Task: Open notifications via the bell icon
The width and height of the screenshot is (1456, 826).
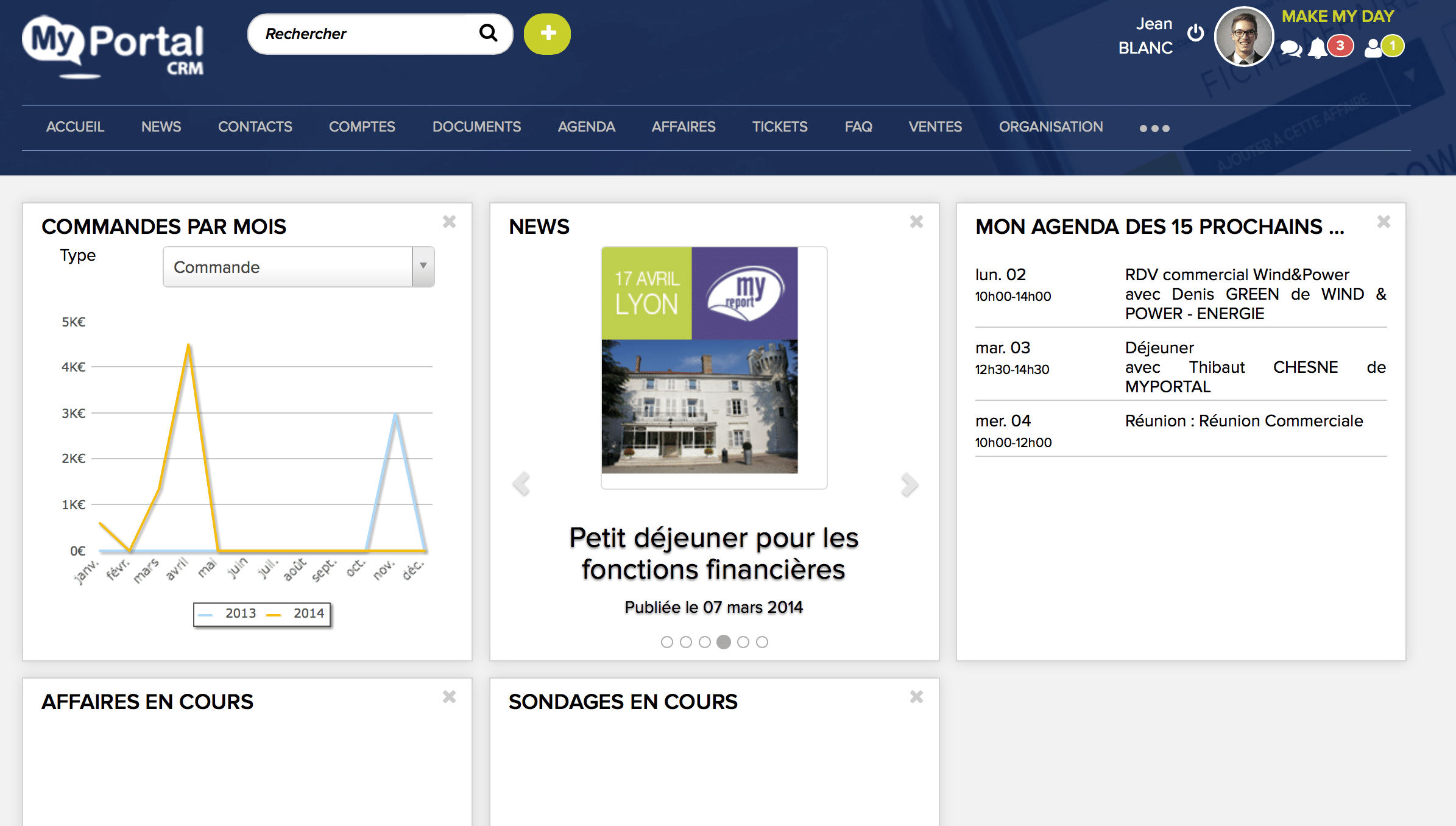Action: [1318, 48]
